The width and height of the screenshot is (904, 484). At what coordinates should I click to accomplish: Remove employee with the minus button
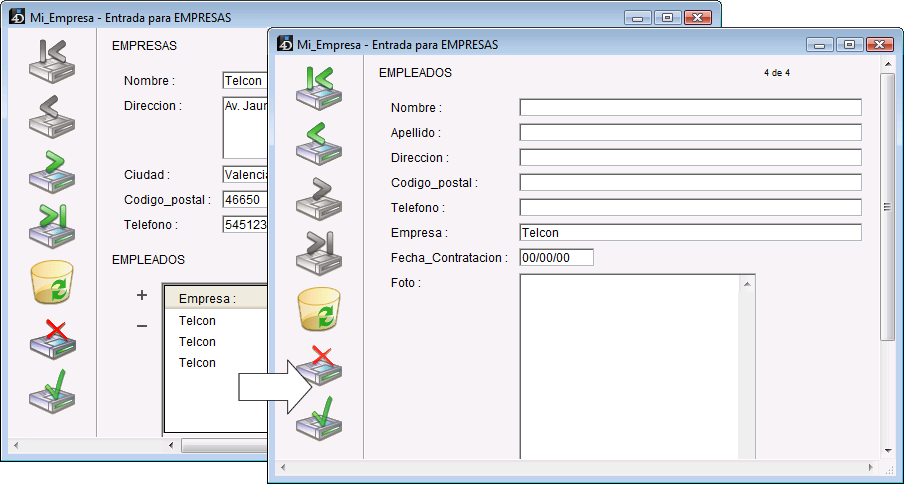142,326
